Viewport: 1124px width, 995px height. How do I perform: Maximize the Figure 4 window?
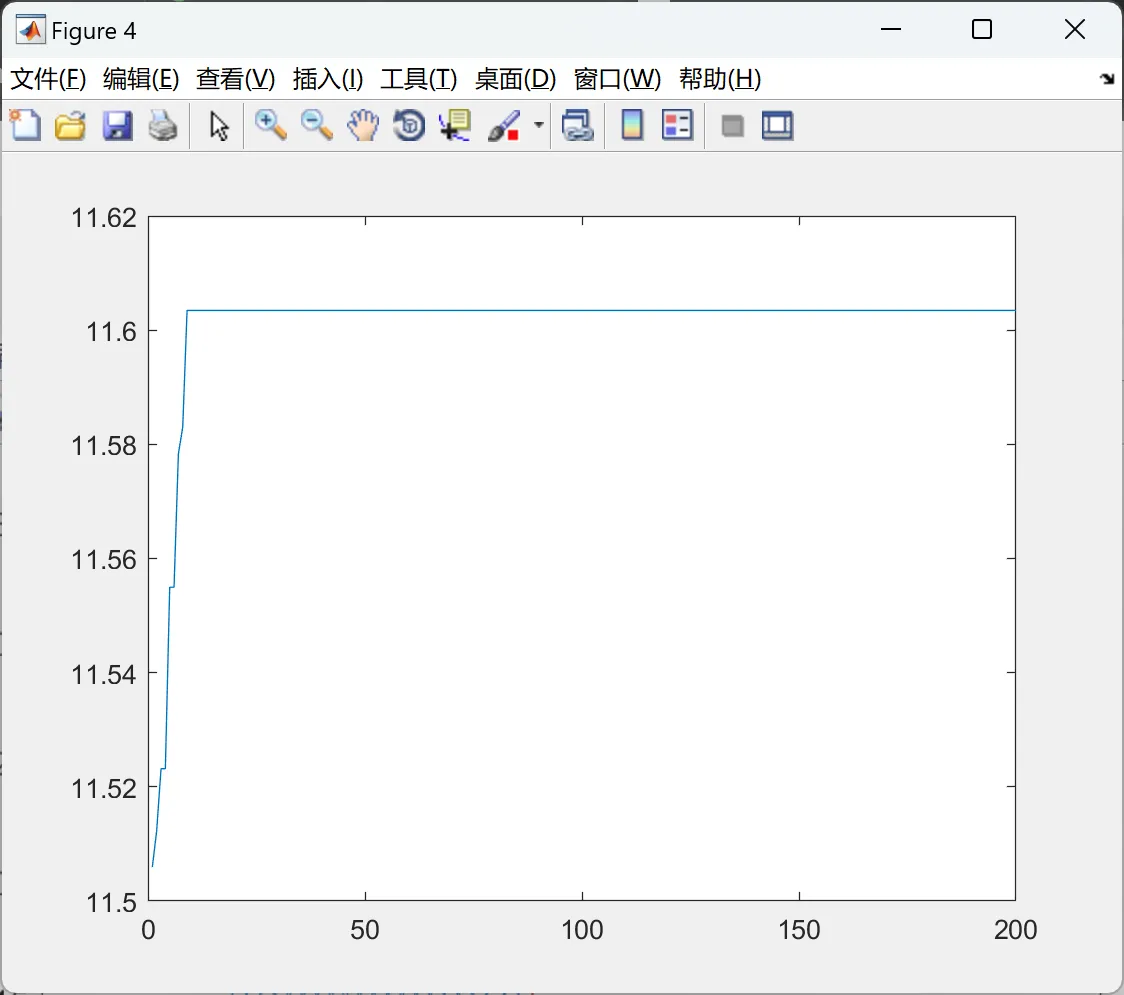point(982,29)
